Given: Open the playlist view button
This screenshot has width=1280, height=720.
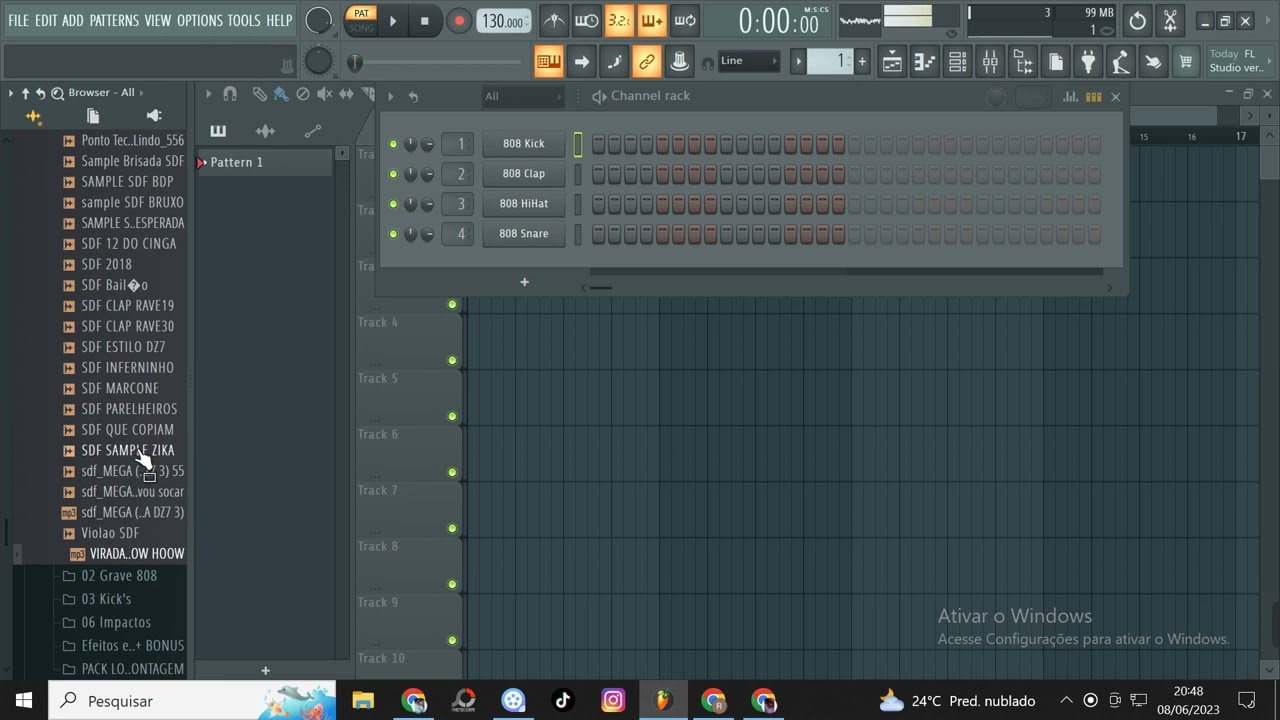Looking at the screenshot, I should coord(892,62).
